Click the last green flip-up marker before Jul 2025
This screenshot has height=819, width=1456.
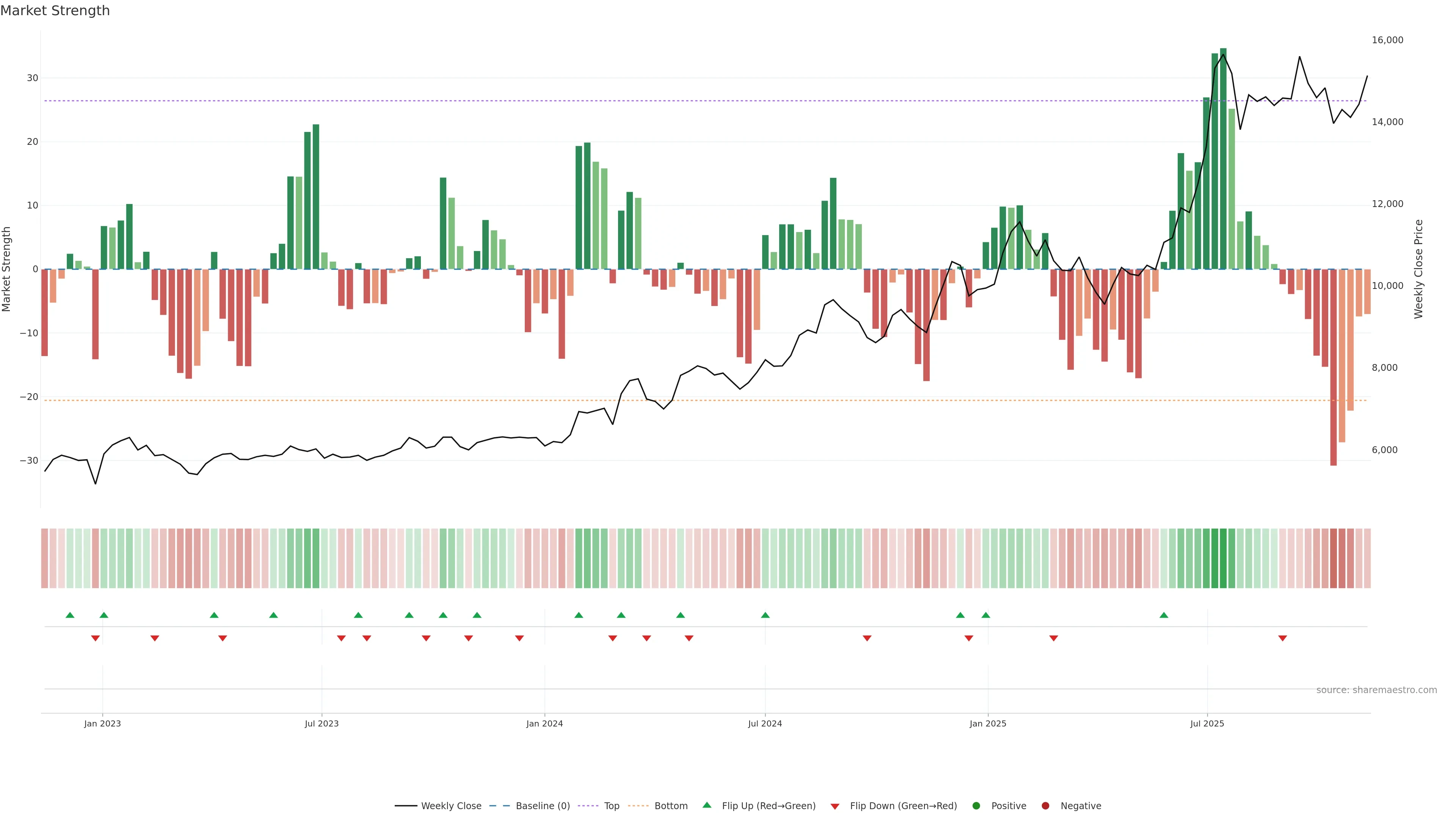point(1164,615)
